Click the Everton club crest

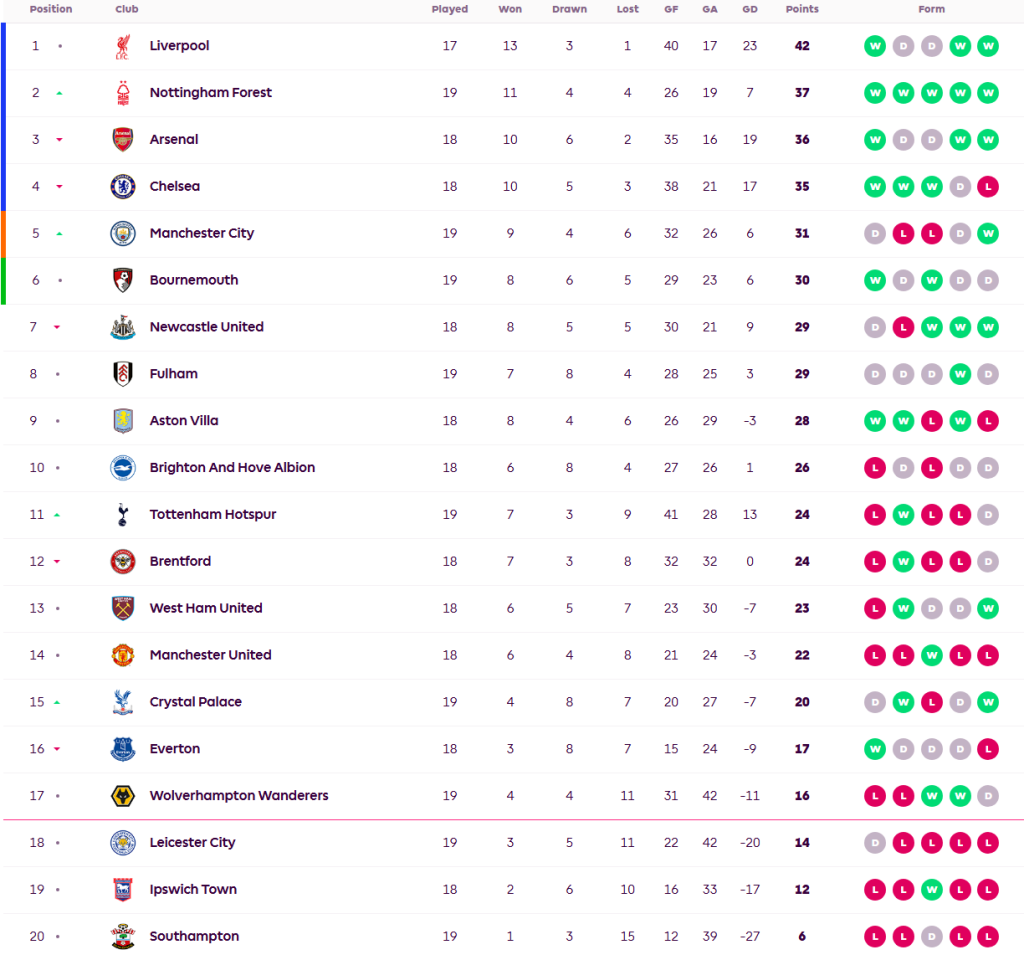[x=122, y=749]
